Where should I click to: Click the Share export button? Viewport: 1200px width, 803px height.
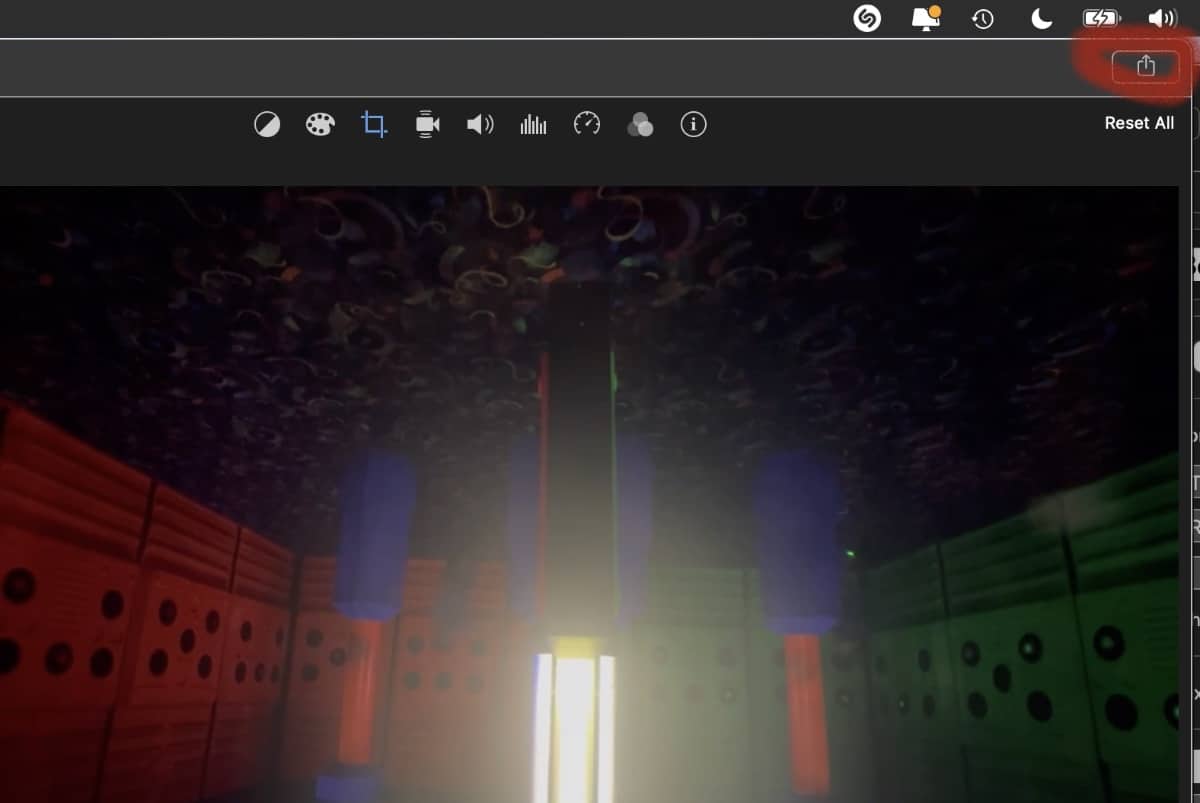[x=1145, y=66]
